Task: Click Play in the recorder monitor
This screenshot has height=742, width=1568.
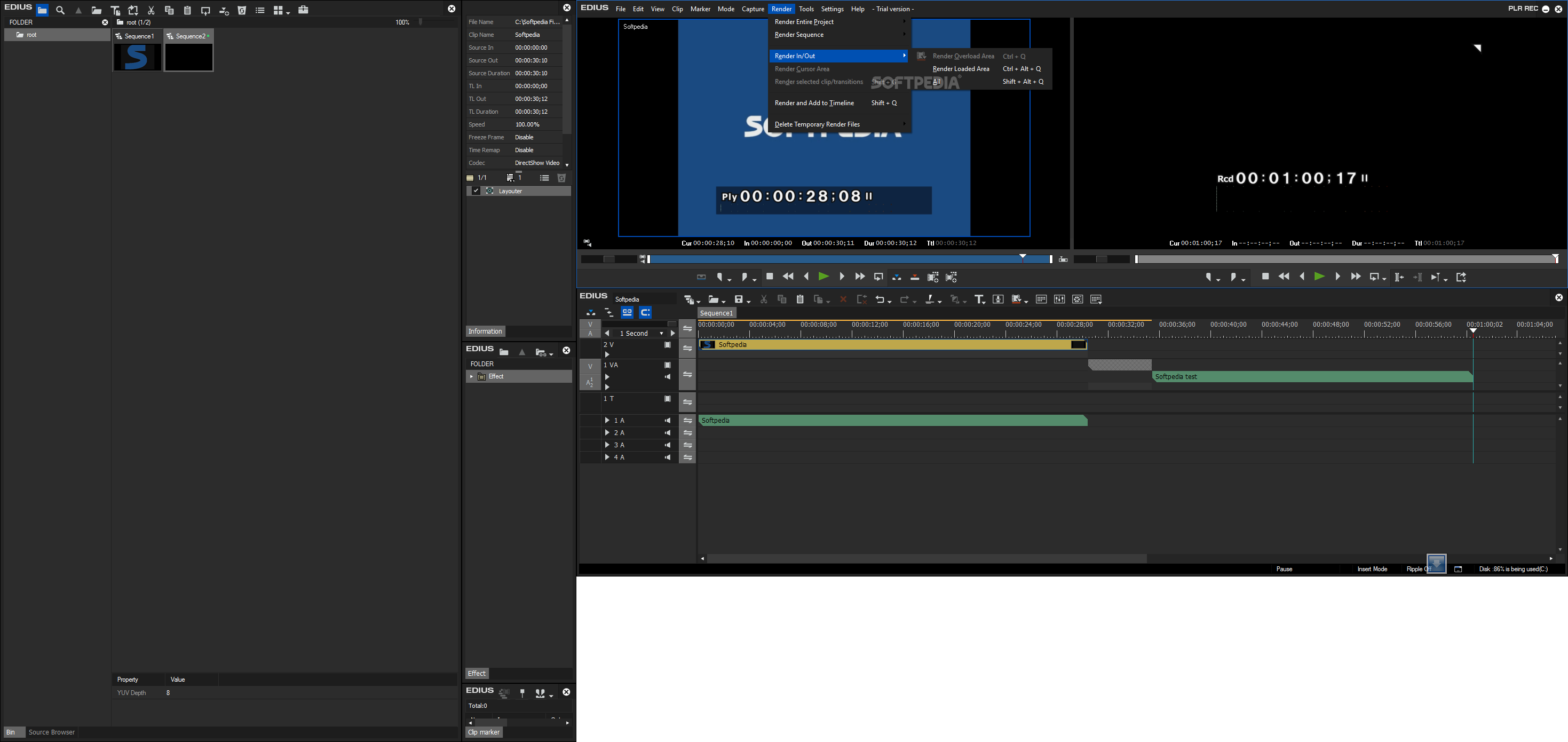Action: point(1320,277)
